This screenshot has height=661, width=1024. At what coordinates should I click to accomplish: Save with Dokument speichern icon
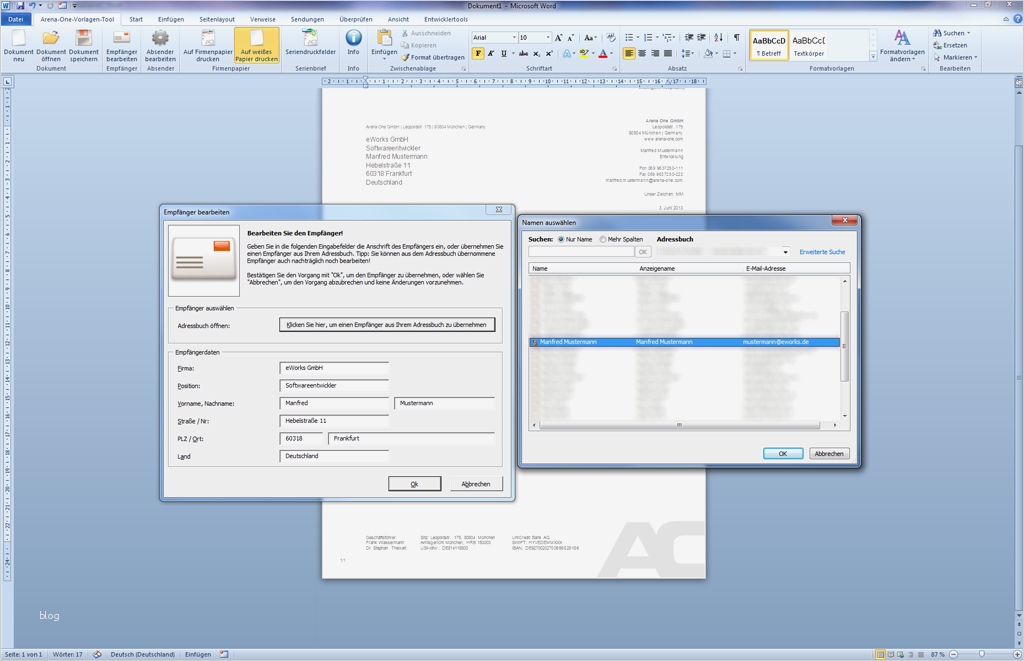pyautogui.click(x=84, y=45)
